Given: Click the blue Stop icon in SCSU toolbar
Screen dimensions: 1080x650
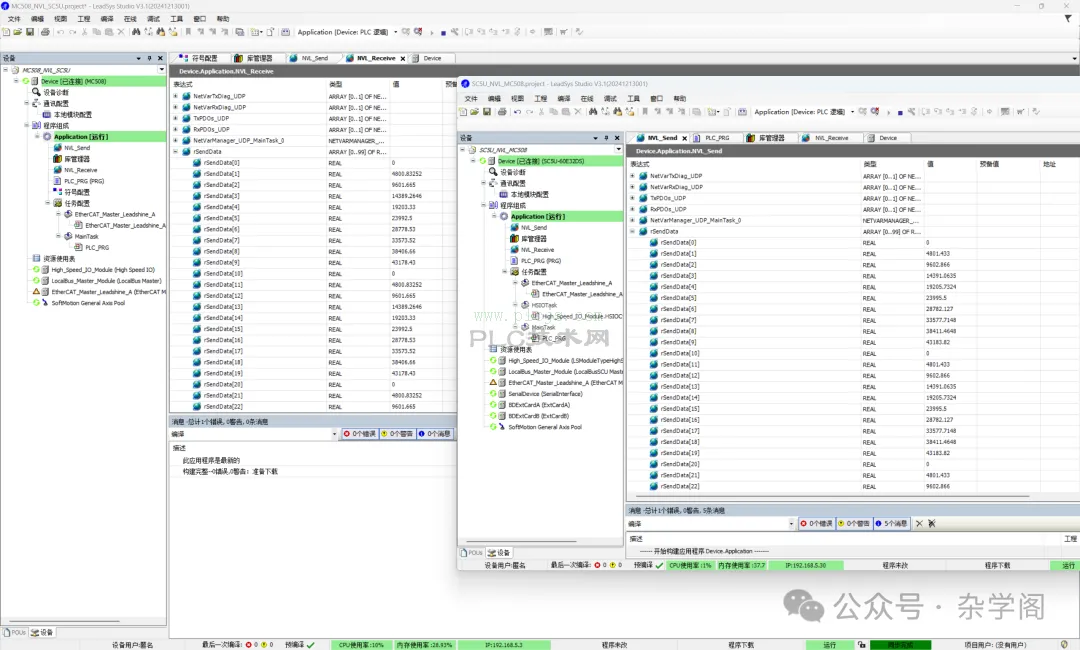Looking at the screenshot, I should pos(900,112).
